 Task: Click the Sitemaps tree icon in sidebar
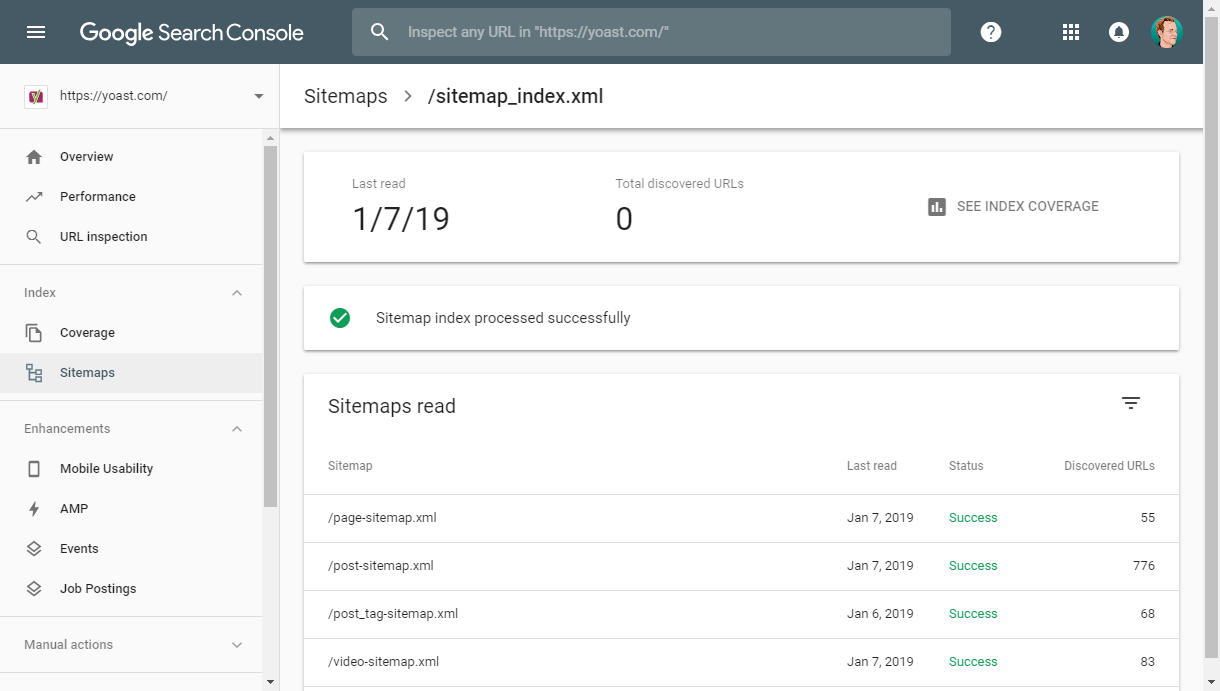pyautogui.click(x=33, y=372)
